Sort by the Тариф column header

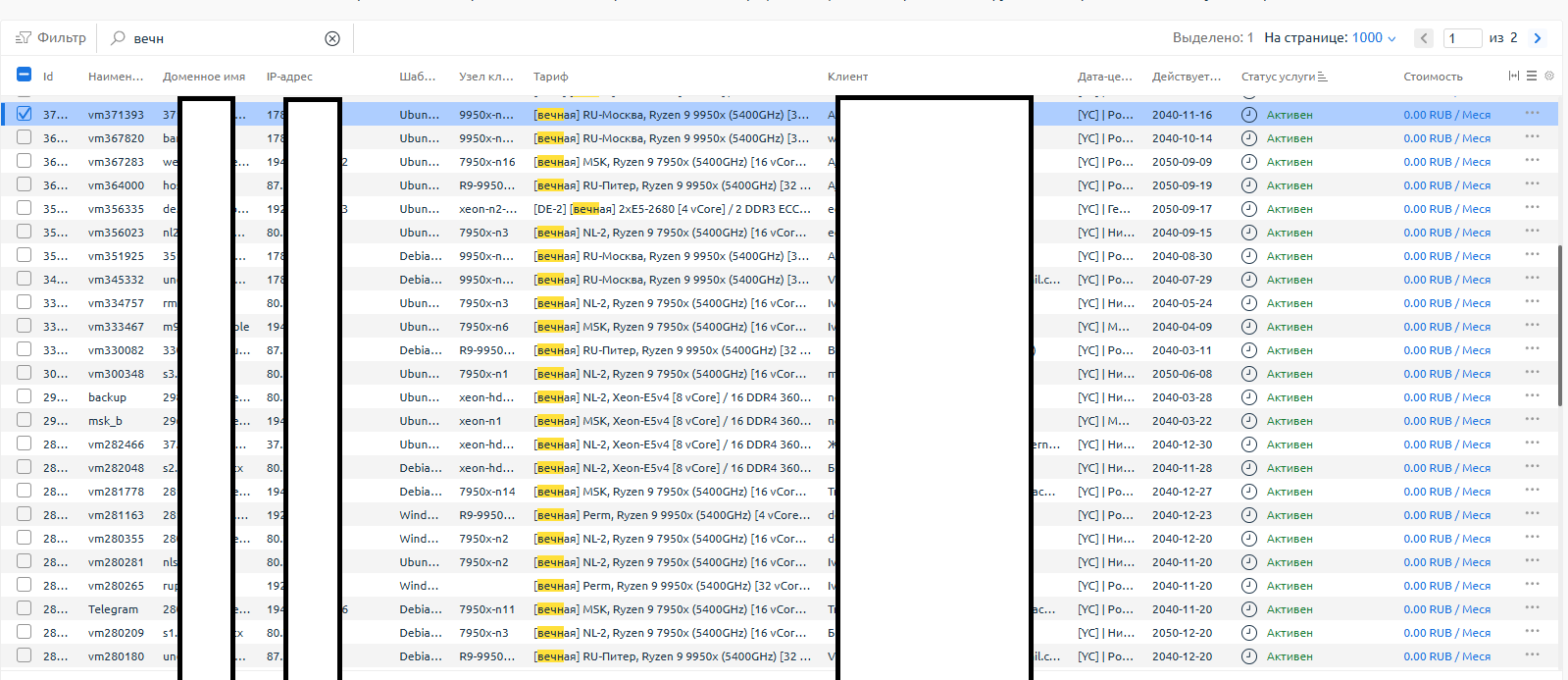pyautogui.click(x=550, y=77)
